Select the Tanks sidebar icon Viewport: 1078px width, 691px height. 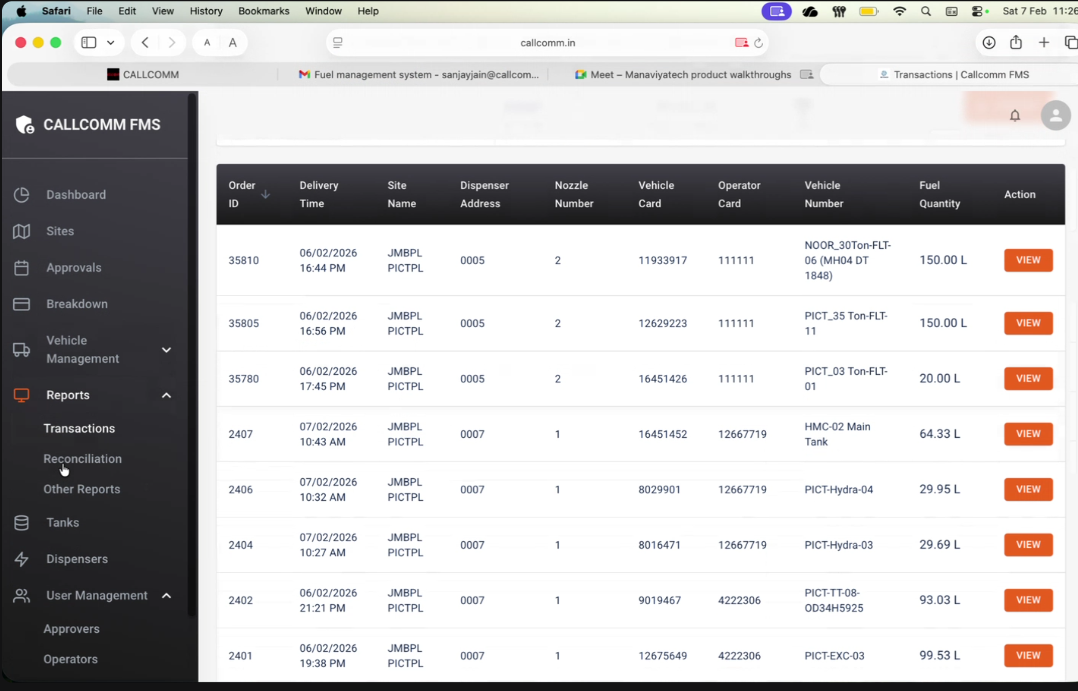point(22,522)
